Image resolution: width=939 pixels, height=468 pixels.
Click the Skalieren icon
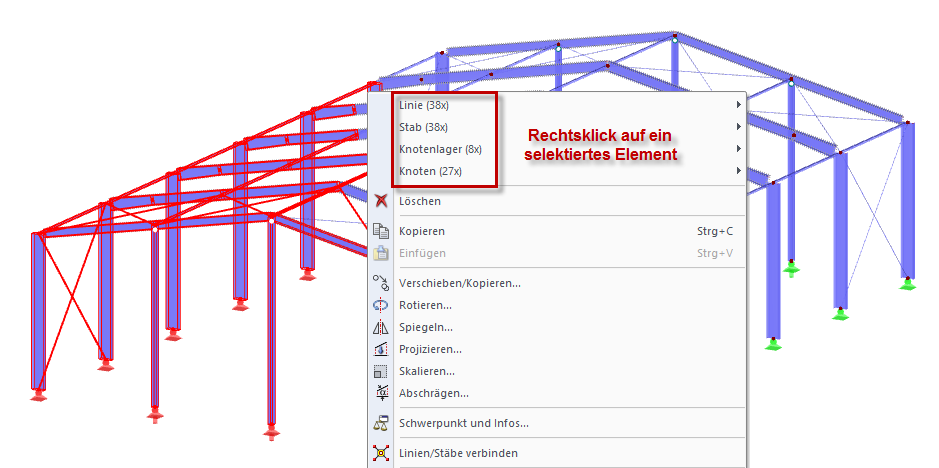click(381, 371)
